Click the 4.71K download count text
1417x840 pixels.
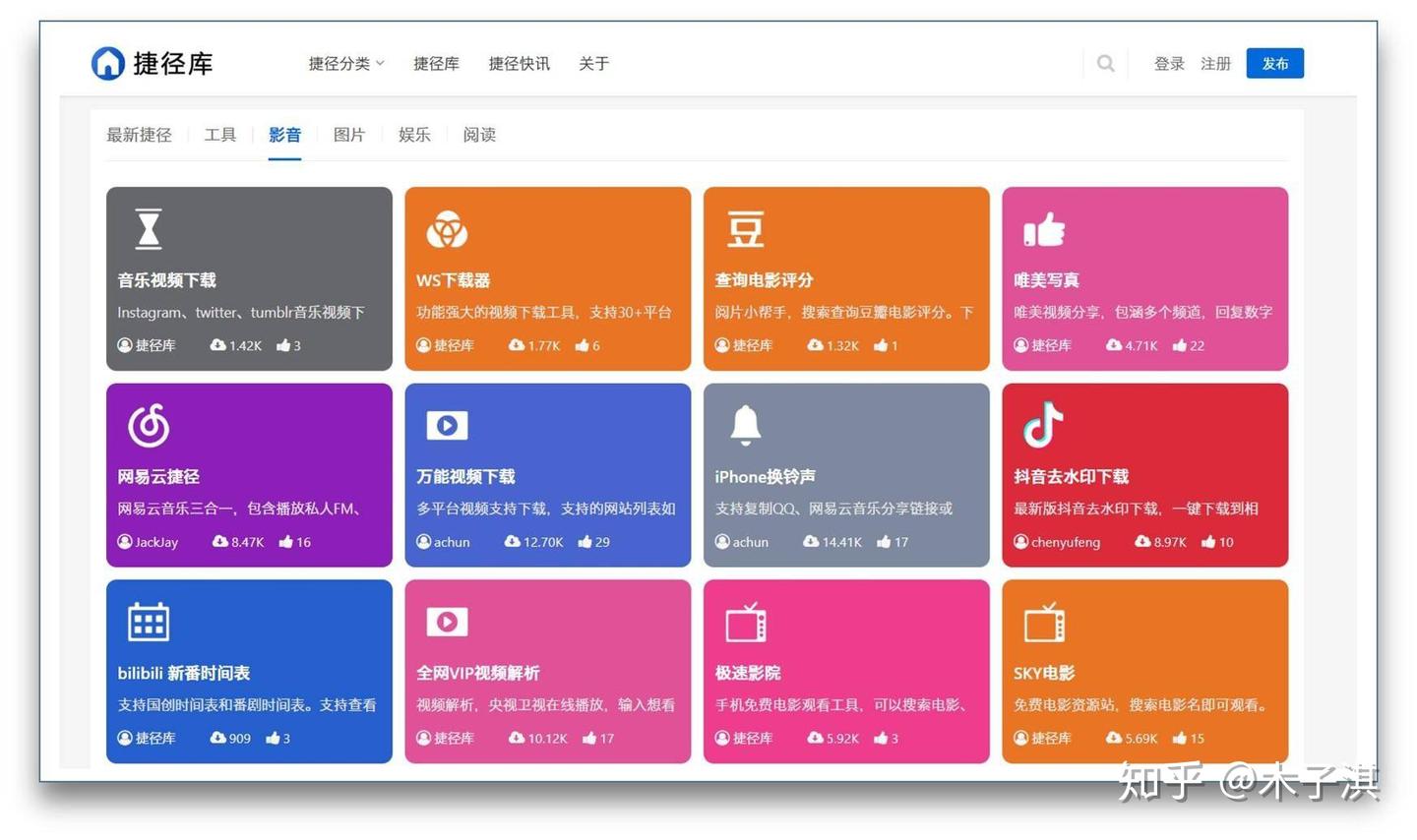[1141, 345]
